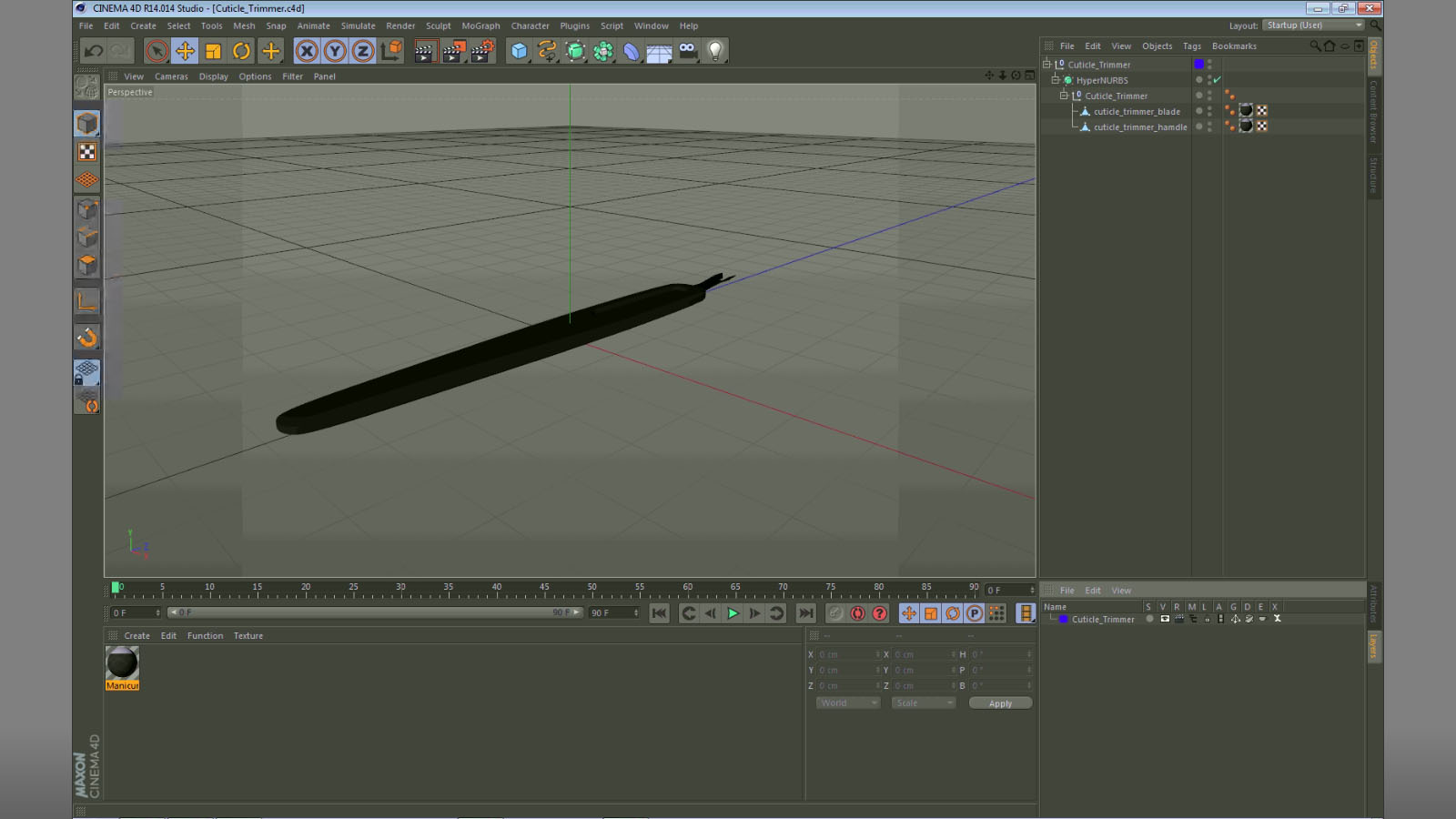Screen dimensions: 1456x819
Task: Click the preview range slider bar
Action: click(x=375, y=613)
